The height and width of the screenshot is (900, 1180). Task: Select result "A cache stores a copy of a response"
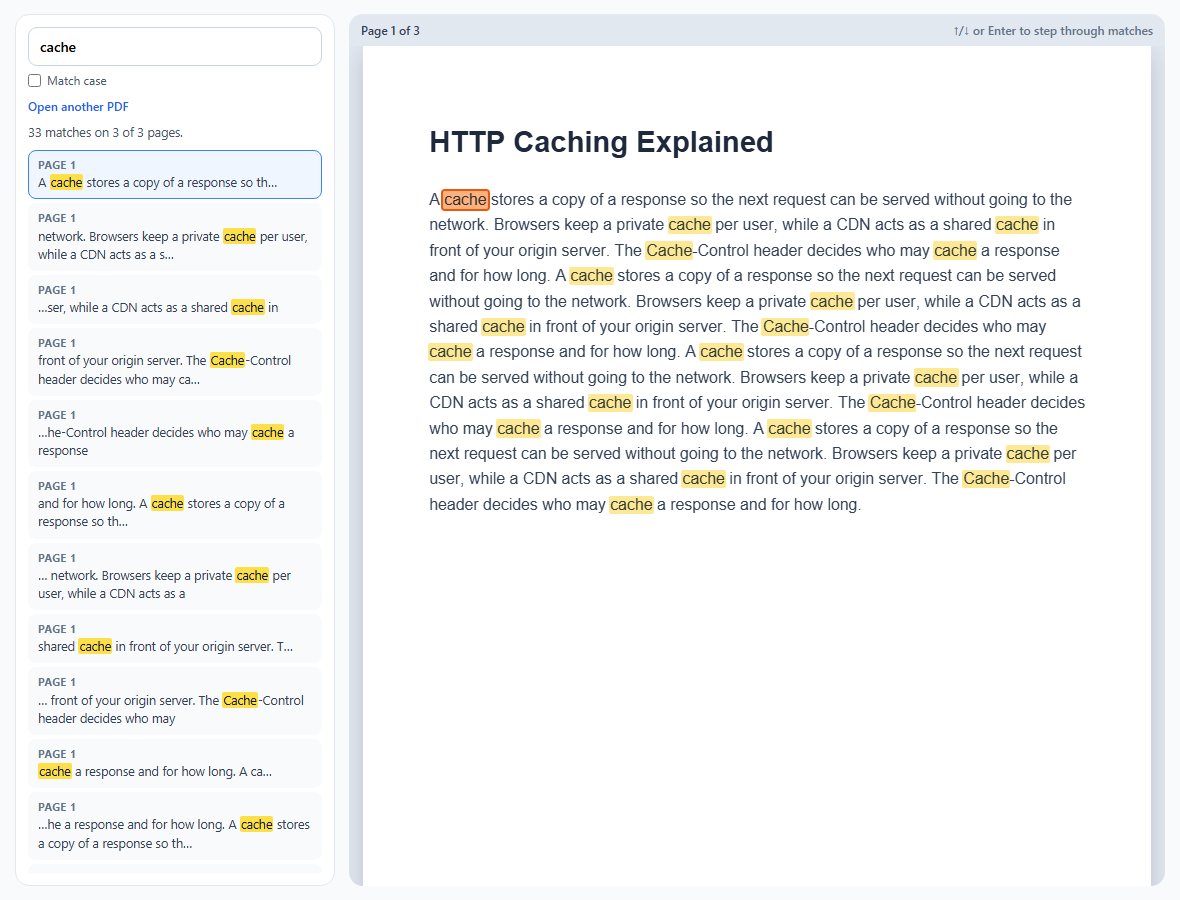pos(175,175)
